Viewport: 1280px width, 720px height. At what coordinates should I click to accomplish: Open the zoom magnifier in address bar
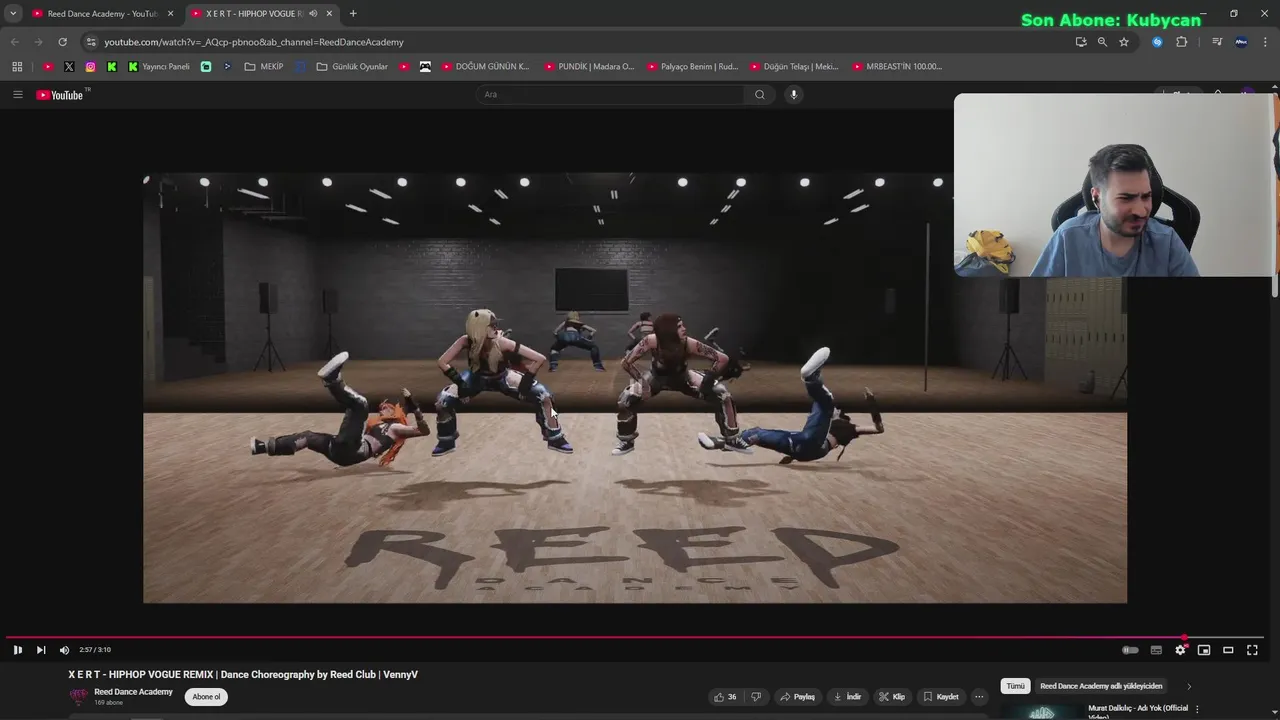tap(1102, 42)
